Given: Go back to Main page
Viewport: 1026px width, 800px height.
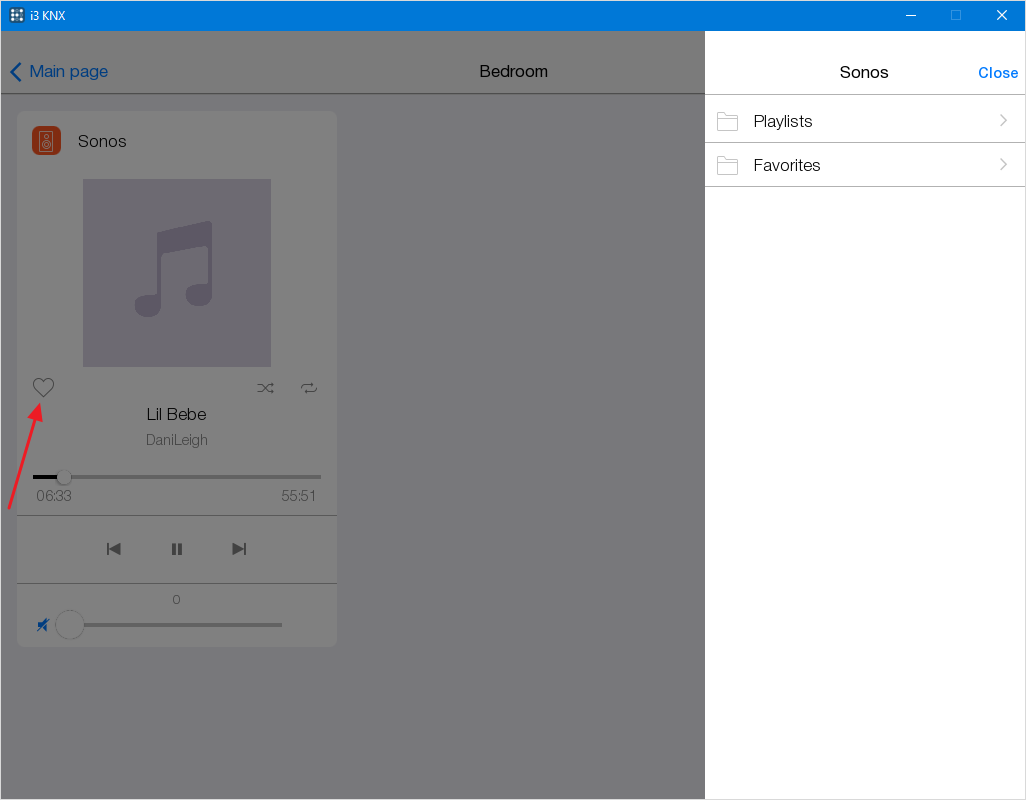Looking at the screenshot, I should pyautogui.click(x=59, y=72).
